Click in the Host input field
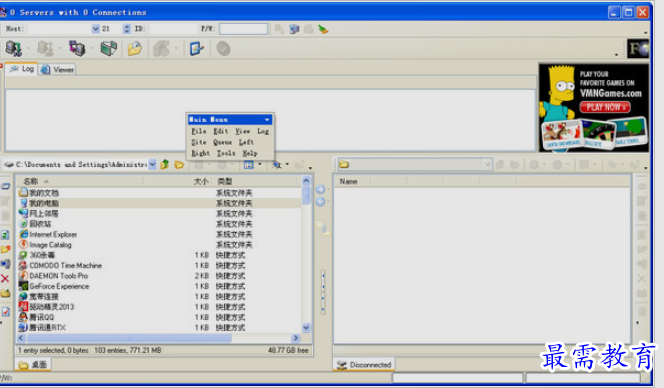 [59, 29]
